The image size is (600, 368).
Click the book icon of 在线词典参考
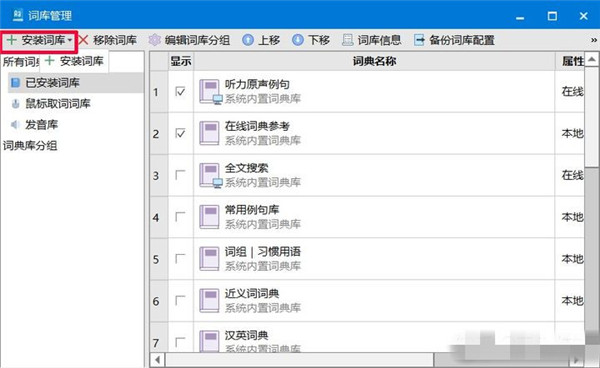[x=210, y=133]
